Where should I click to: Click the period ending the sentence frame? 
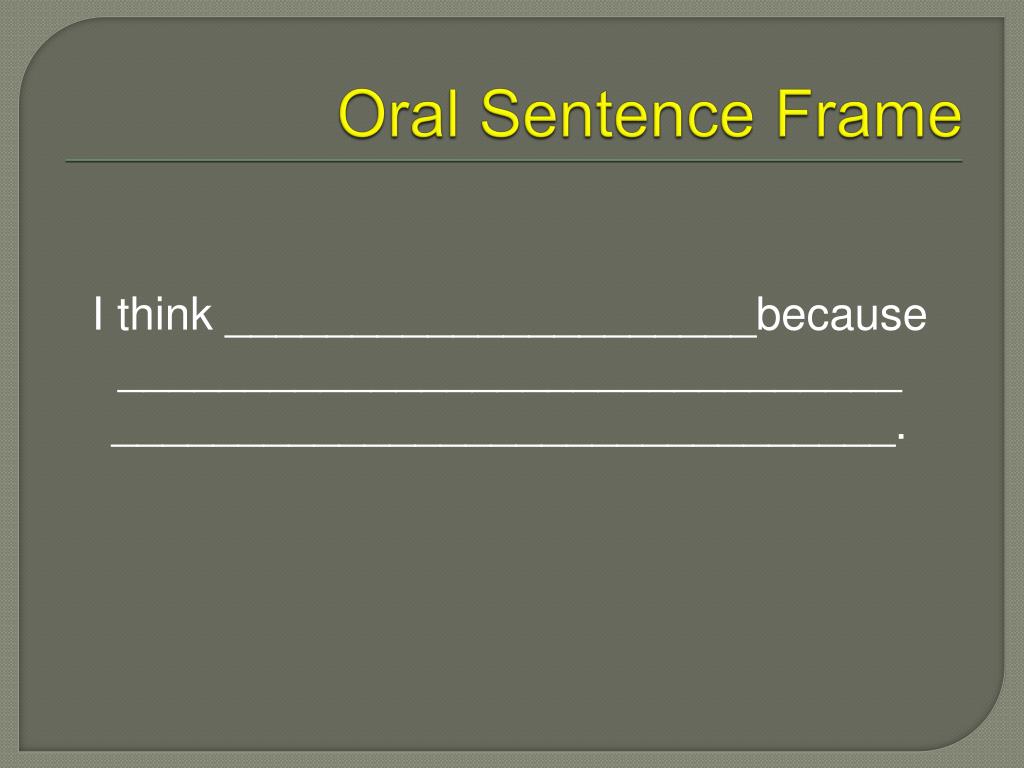point(901,437)
